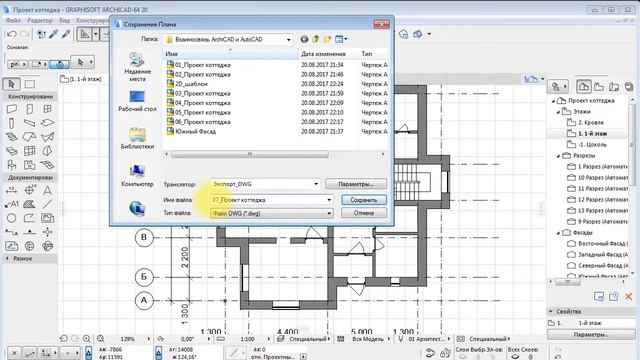Select the Door tool in toolbox
Viewport: 640px width, 360px height.
click(x=29, y=109)
